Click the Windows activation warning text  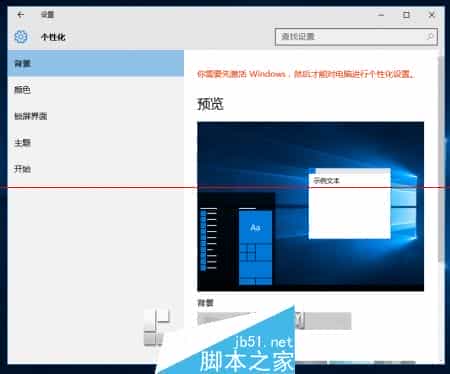point(306,74)
